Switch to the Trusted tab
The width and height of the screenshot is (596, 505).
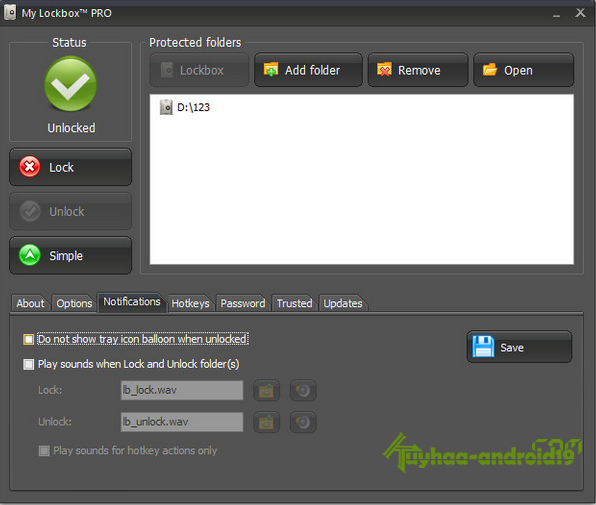coord(294,303)
